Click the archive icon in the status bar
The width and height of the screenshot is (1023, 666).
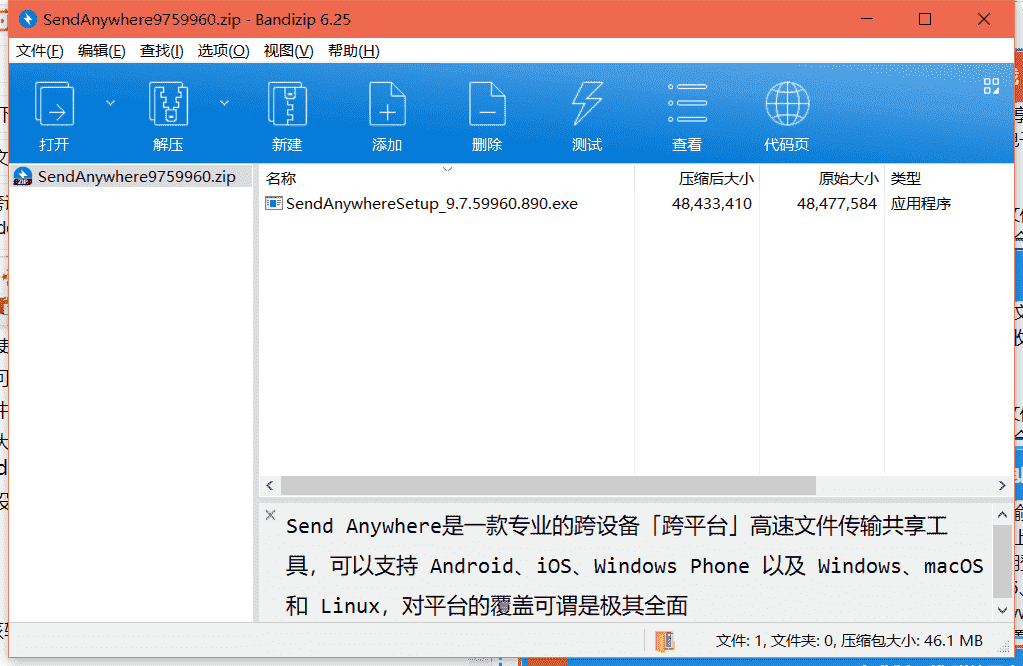pos(665,641)
